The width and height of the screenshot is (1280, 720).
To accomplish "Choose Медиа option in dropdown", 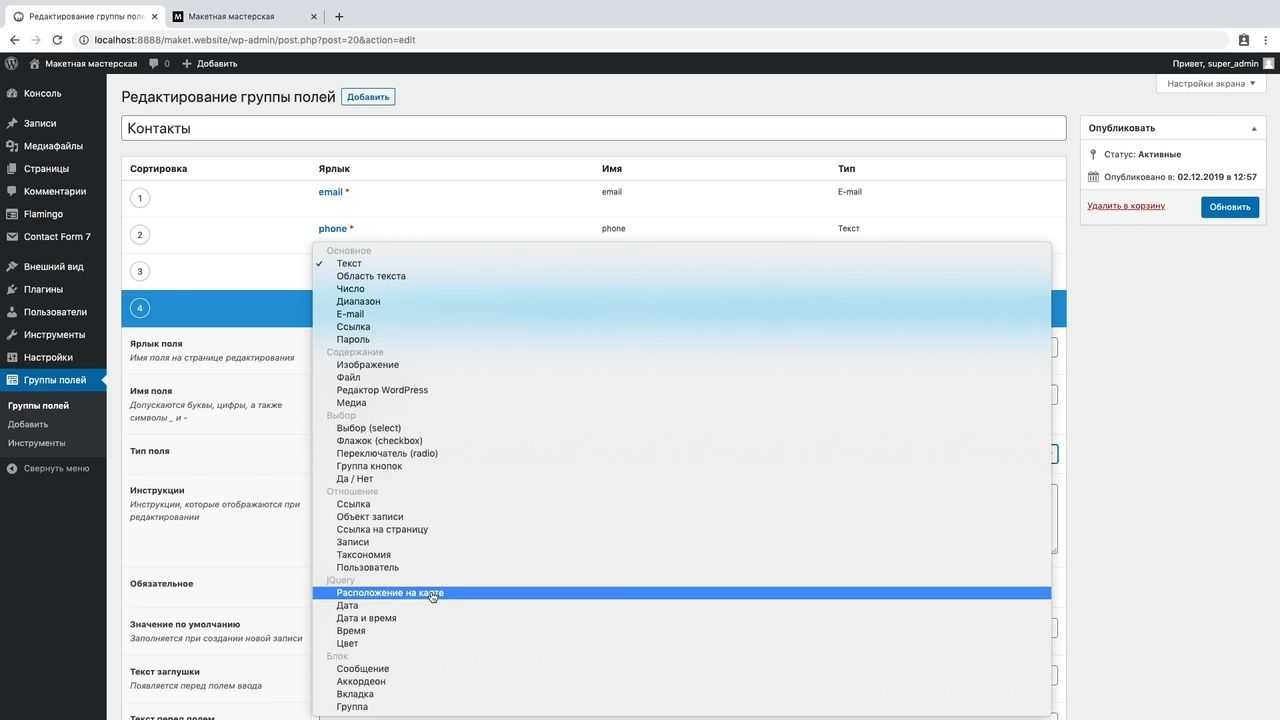I will [x=682, y=403].
